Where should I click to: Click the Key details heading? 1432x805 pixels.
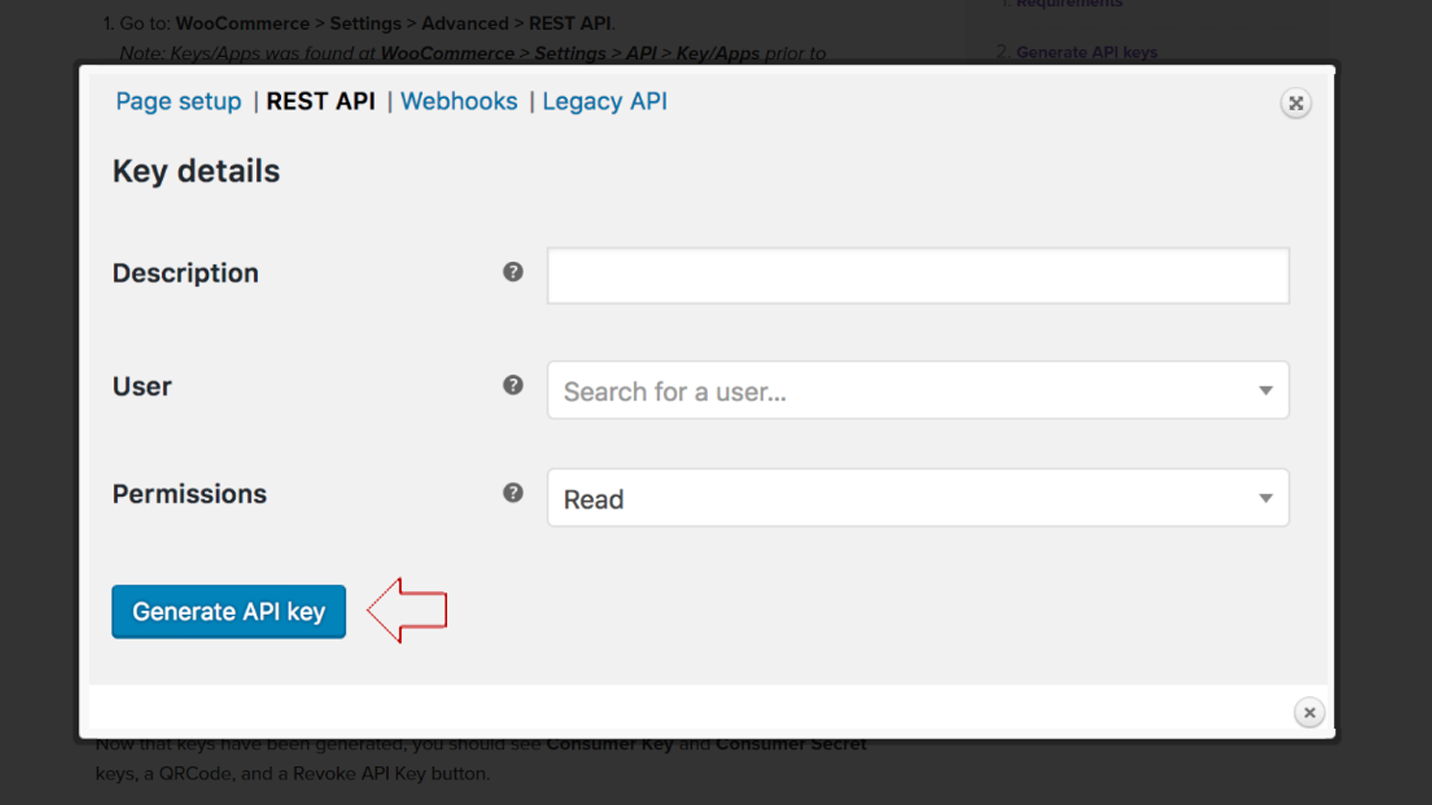(196, 172)
